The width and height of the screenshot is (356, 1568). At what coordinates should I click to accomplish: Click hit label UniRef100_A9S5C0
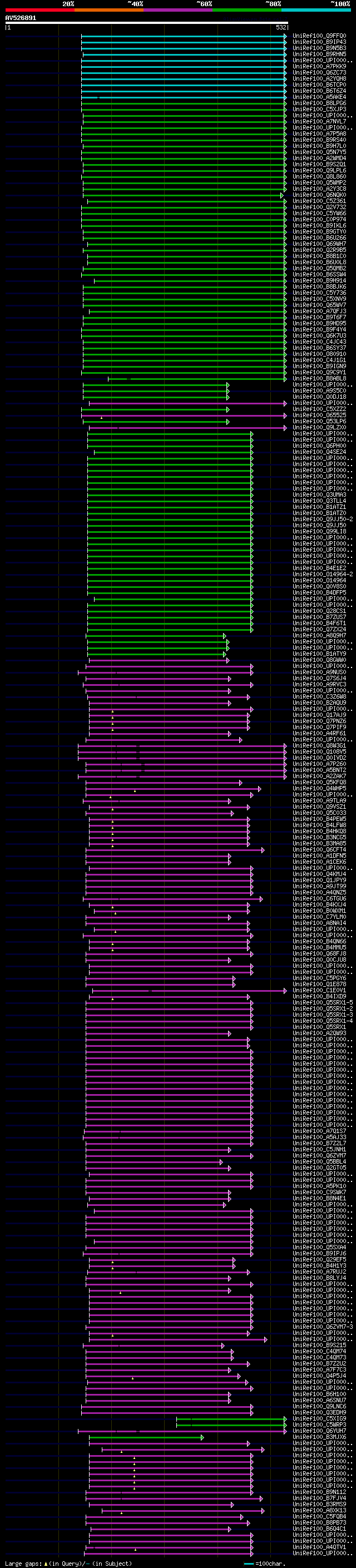coord(319,391)
